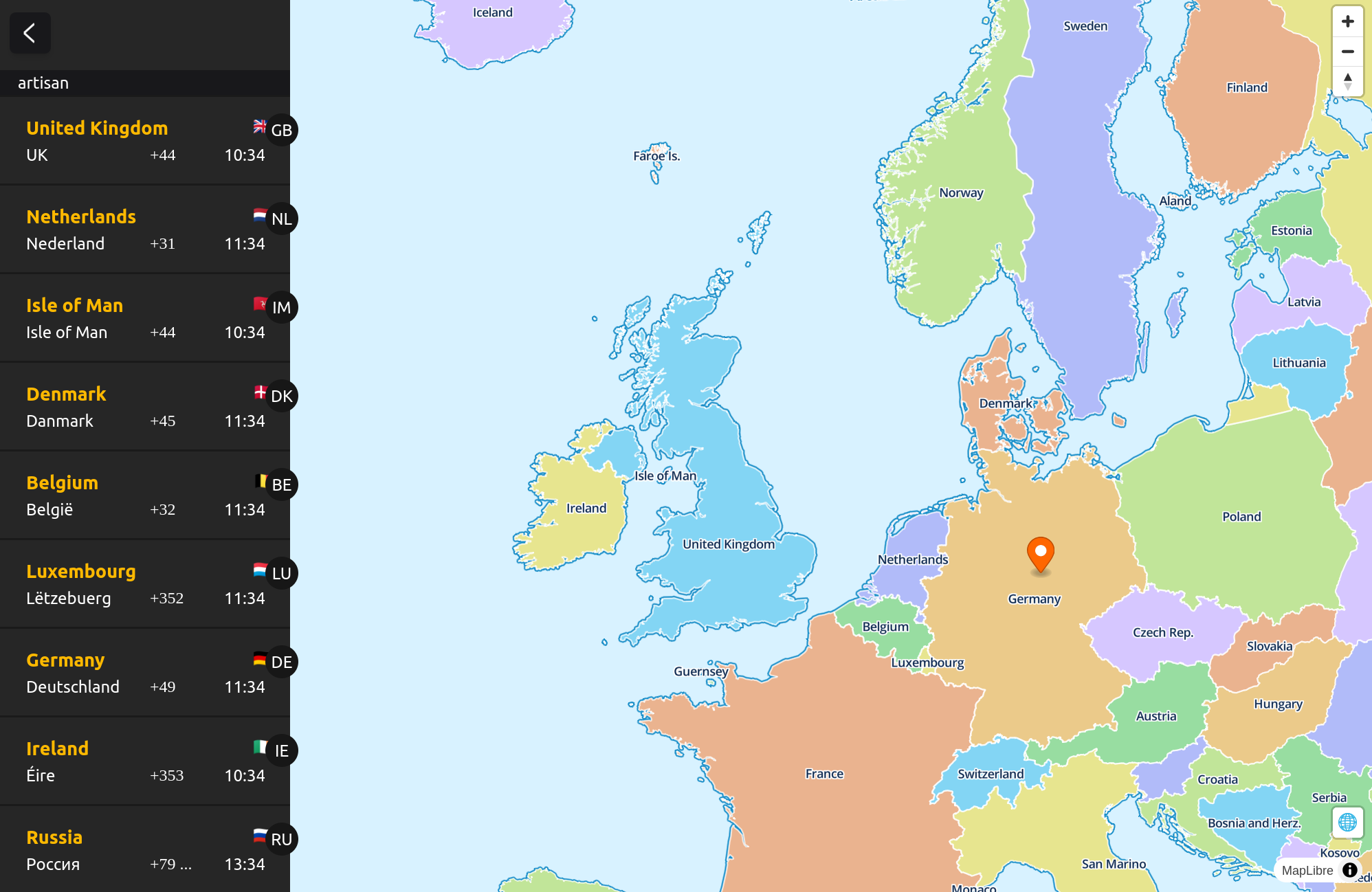Choose Belgium from the results list
Image resolution: width=1372 pixels, height=892 pixels.
click(144, 495)
